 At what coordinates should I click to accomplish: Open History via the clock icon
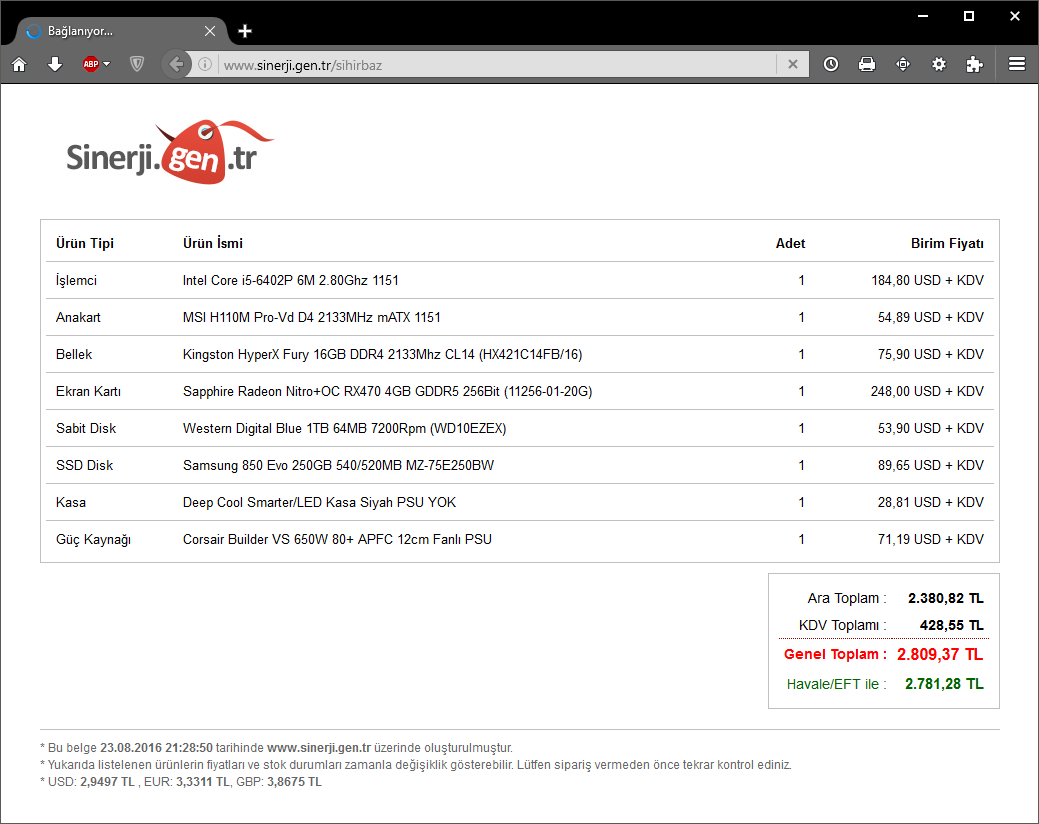(831, 64)
